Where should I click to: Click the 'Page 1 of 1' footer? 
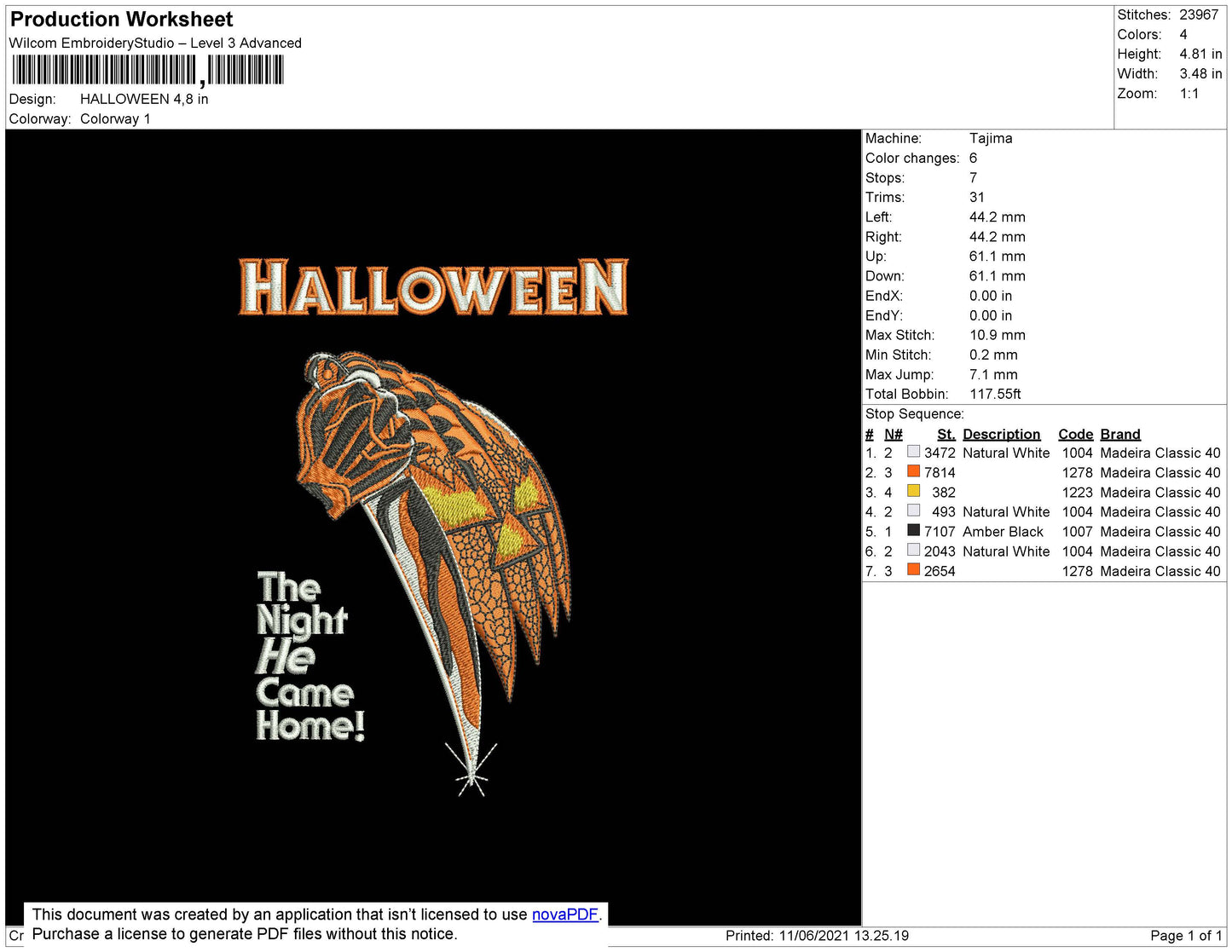pos(1187,935)
